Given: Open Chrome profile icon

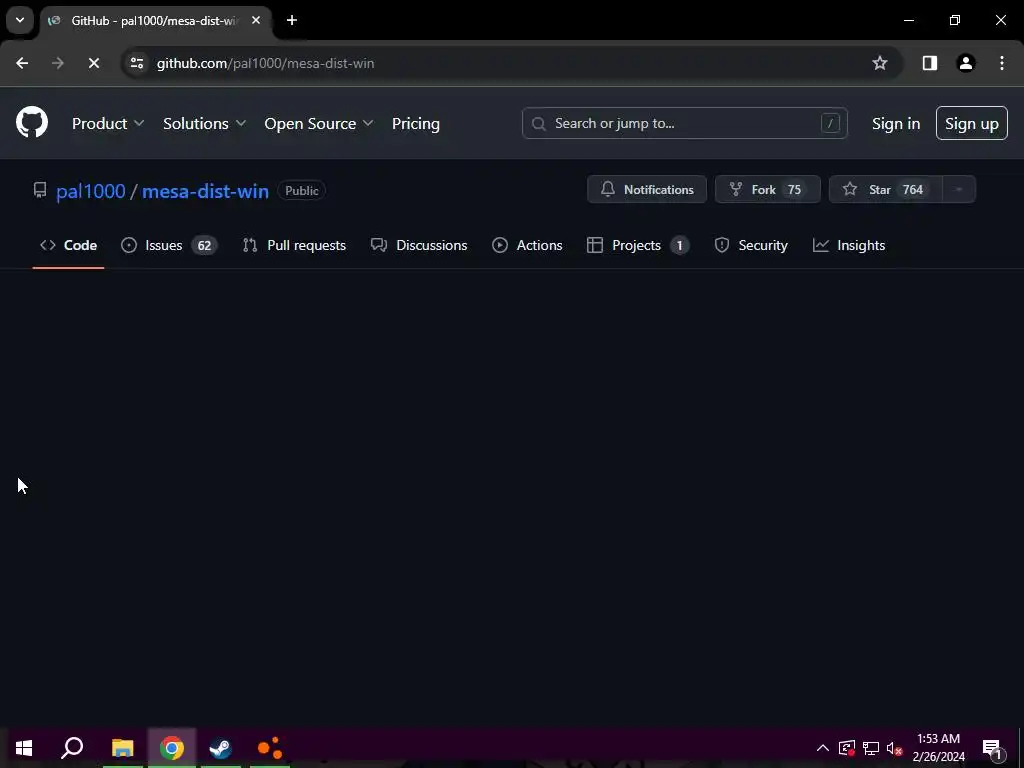Looking at the screenshot, I should [966, 63].
